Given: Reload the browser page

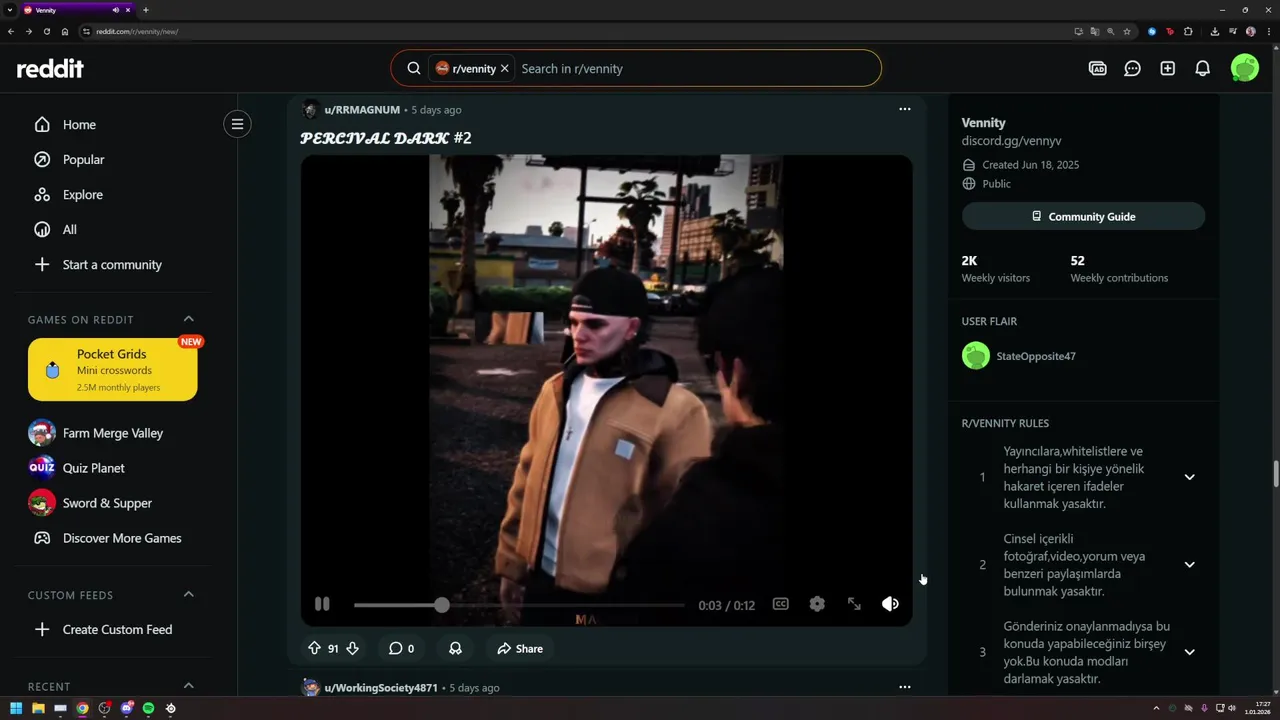Looking at the screenshot, I should 47,31.
